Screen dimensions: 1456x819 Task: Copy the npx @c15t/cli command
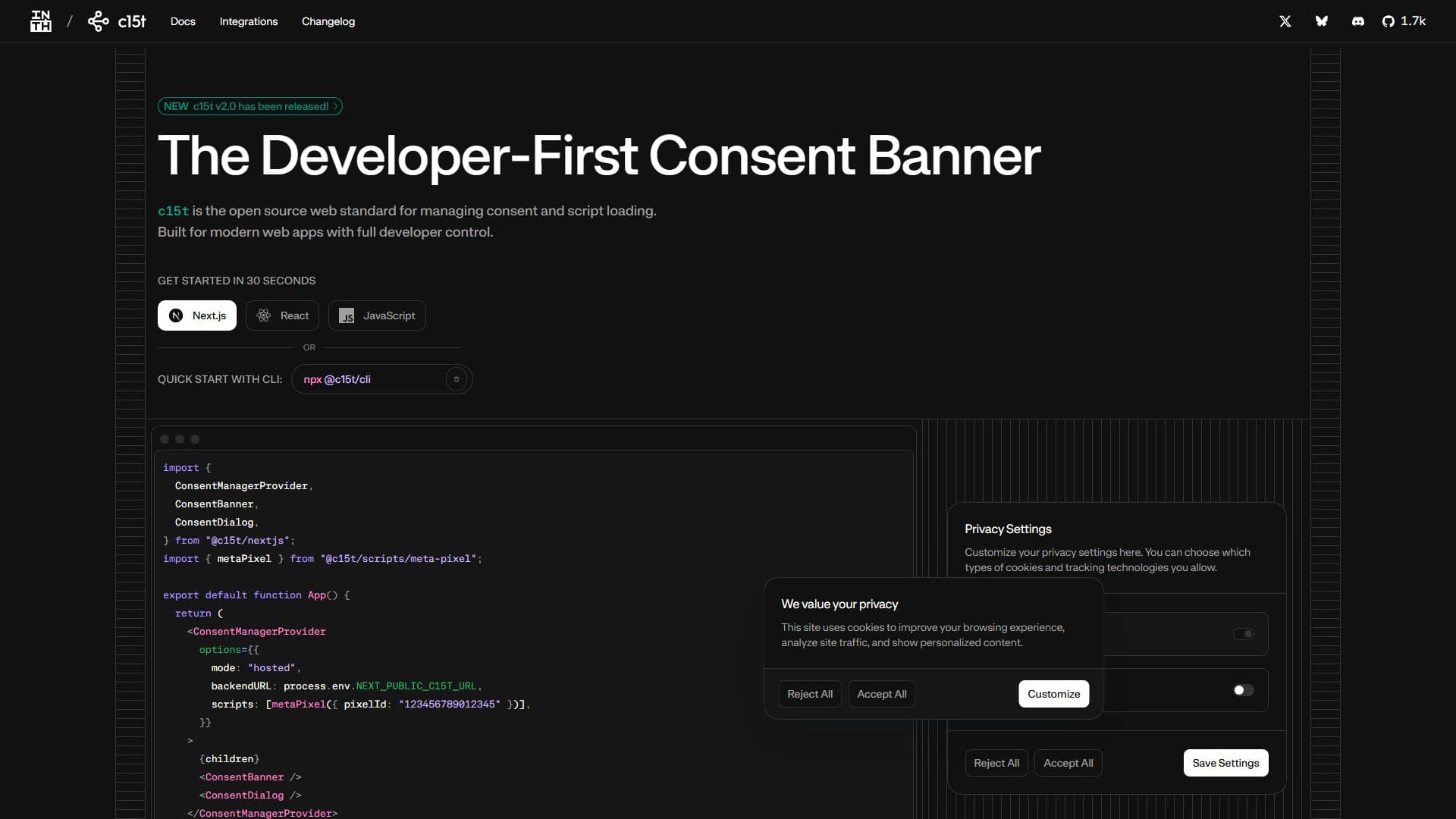point(456,379)
